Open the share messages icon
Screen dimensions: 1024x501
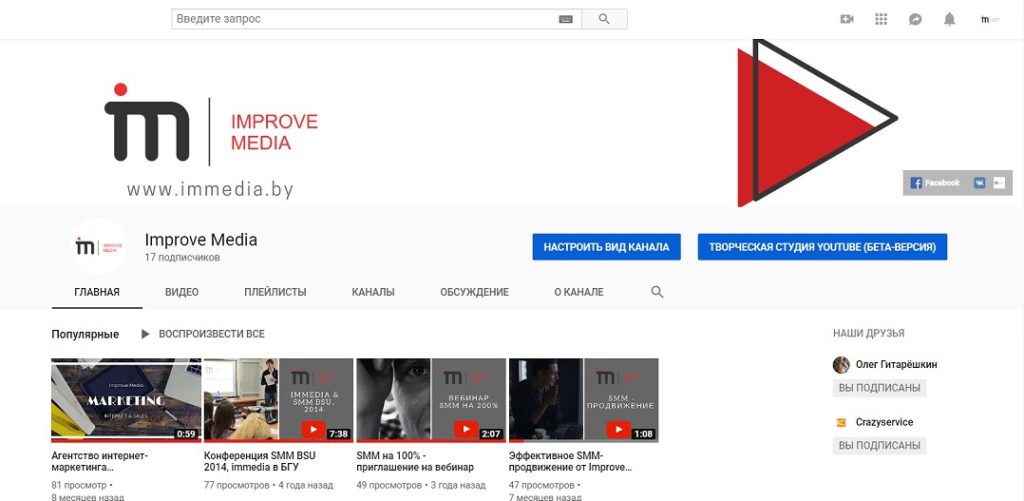(x=915, y=19)
